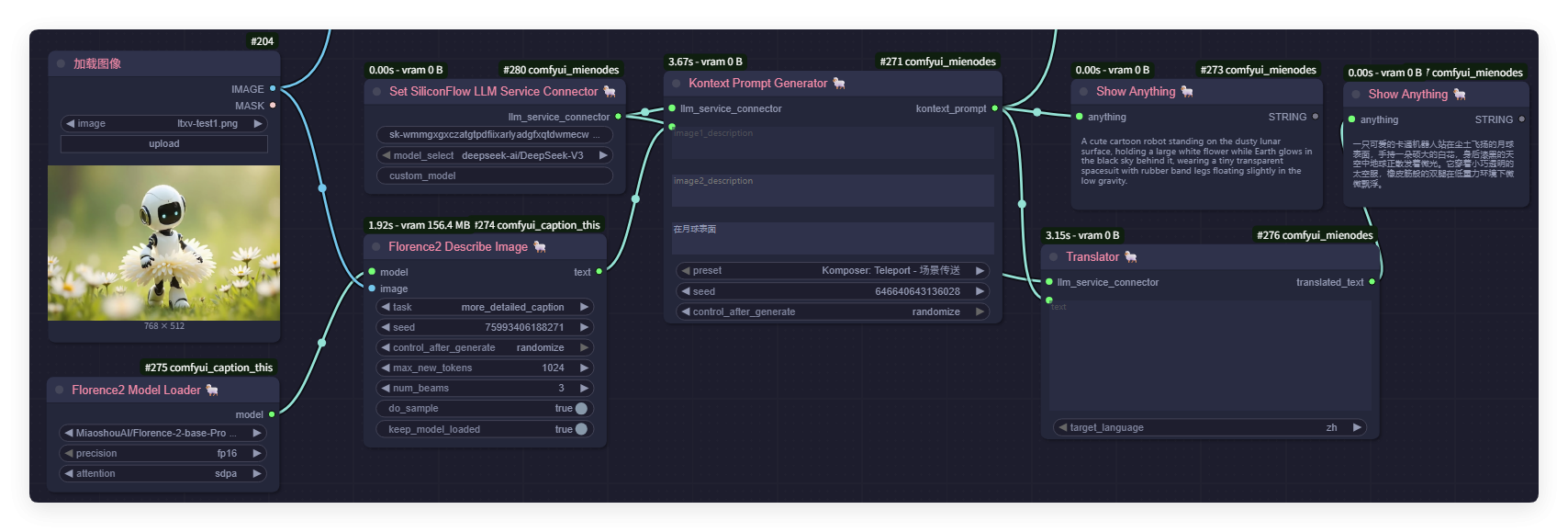Click the llama icon beside Florence2 Describe Image
This screenshot has height=532, width=1568.
(540, 246)
